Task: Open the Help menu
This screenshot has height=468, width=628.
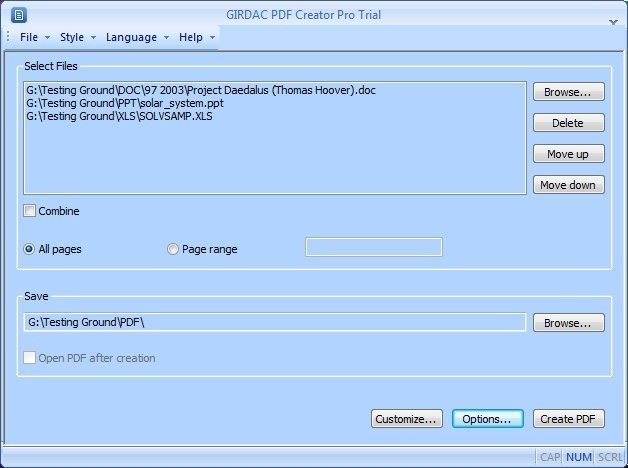Action: pyautogui.click(x=191, y=37)
